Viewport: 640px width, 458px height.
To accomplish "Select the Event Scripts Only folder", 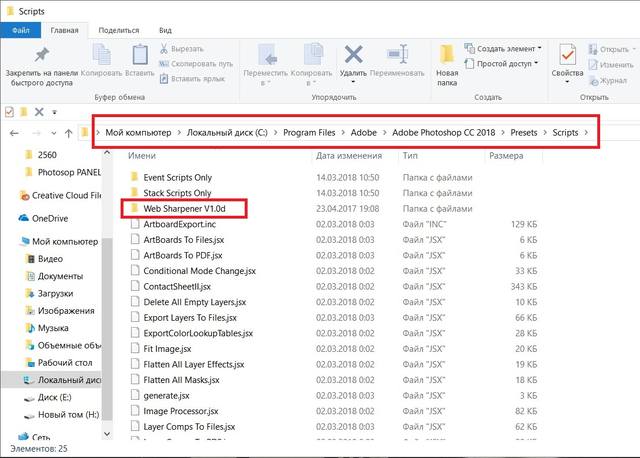I will (178, 178).
